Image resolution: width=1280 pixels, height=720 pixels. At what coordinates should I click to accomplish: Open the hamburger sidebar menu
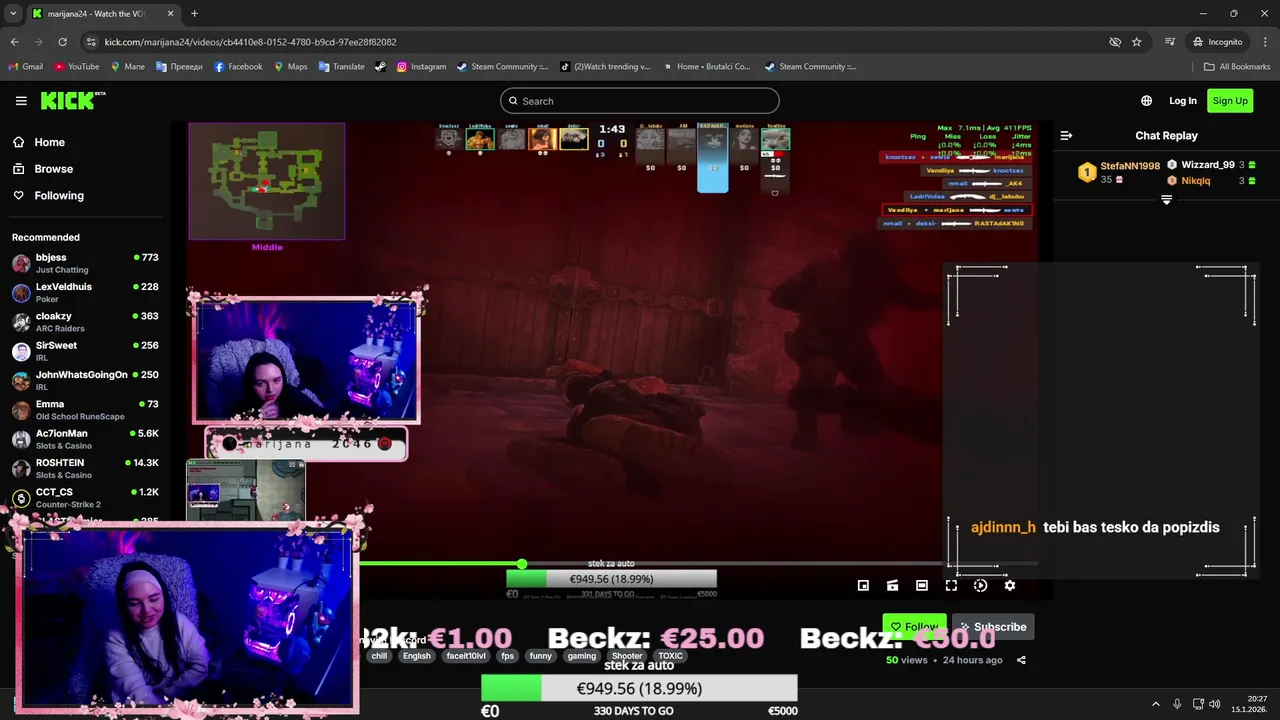pyautogui.click(x=21, y=101)
